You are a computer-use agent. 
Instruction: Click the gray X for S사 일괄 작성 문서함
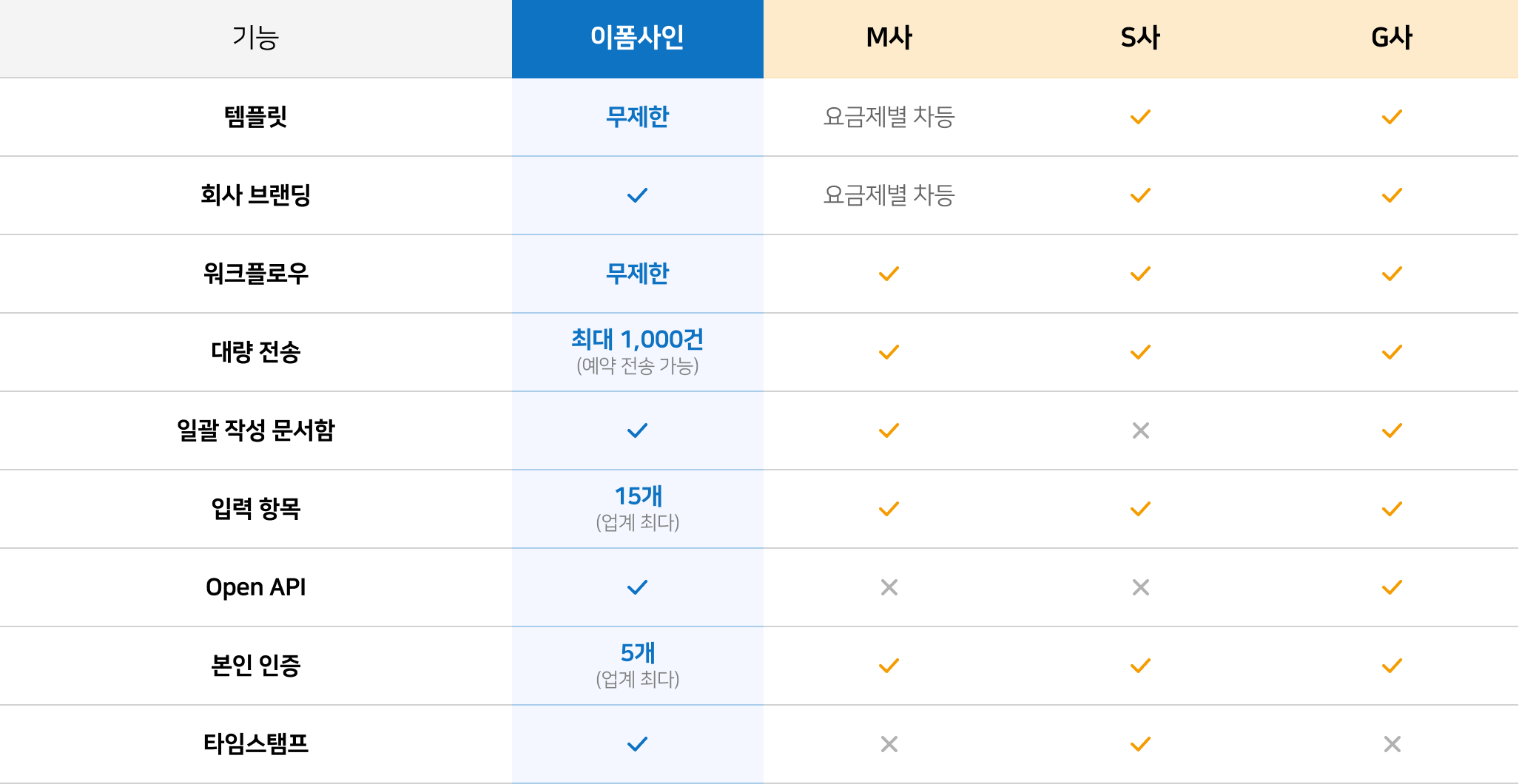[1140, 430]
